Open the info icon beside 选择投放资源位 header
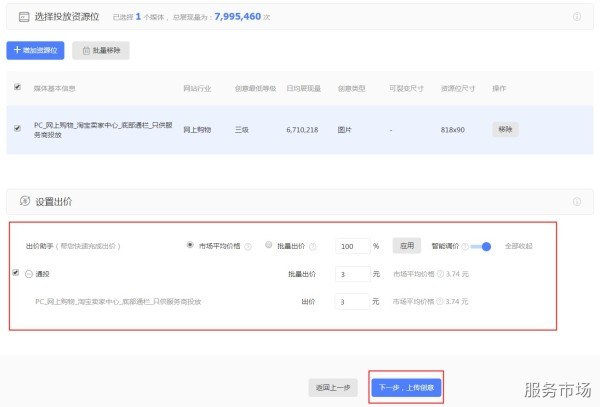This screenshot has height=407, width=600. pyautogui.click(x=577, y=16)
